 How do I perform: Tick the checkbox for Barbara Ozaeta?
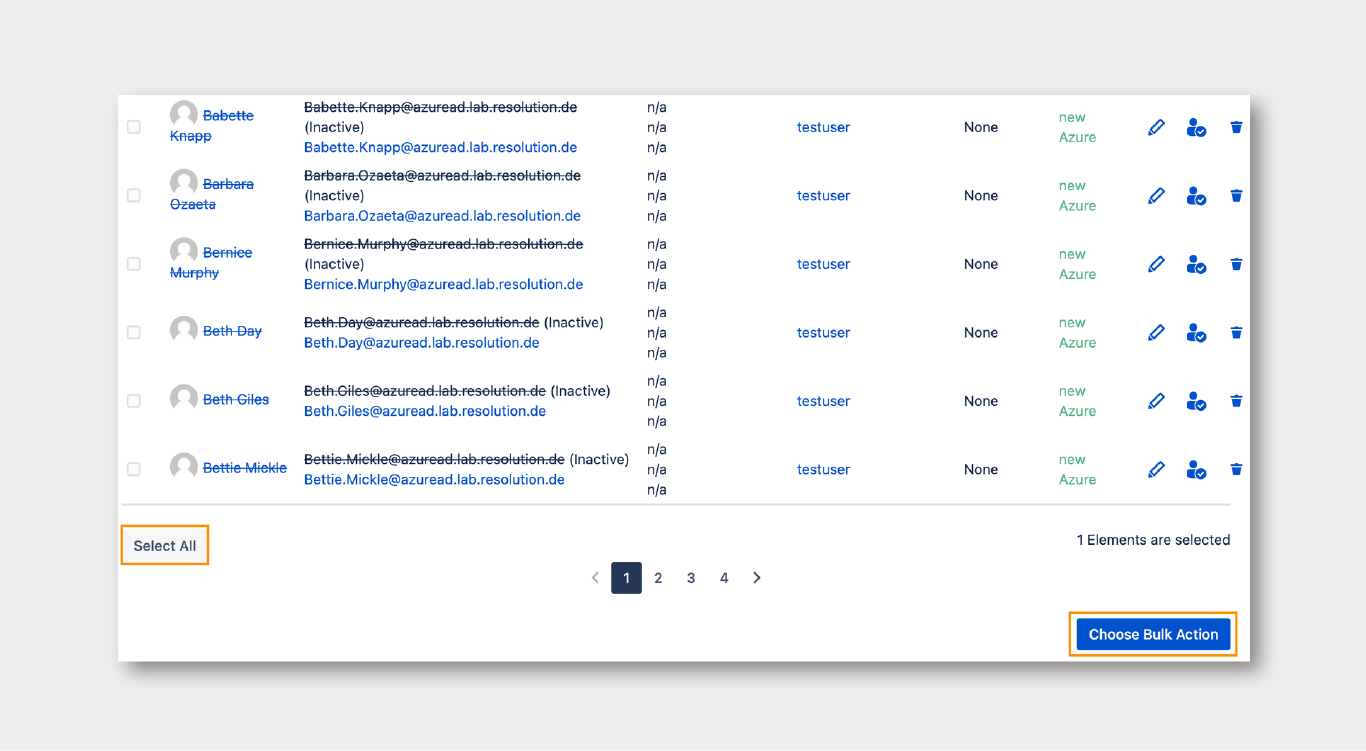coord(134,196)
